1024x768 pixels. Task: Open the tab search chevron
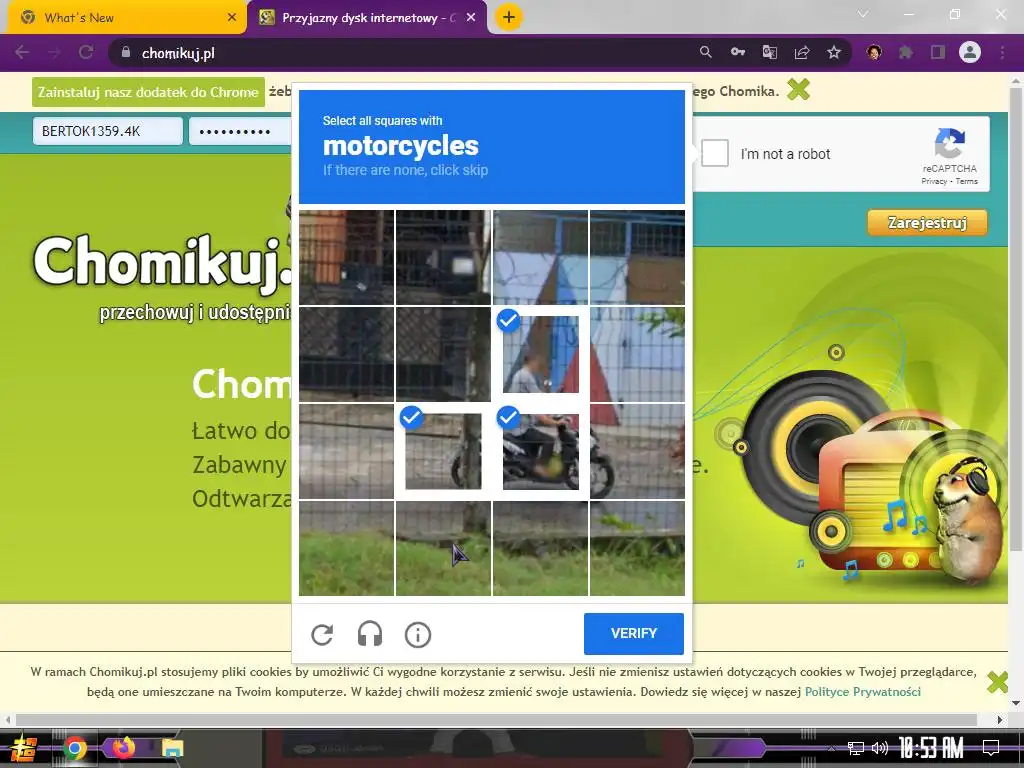click(863, 14)
